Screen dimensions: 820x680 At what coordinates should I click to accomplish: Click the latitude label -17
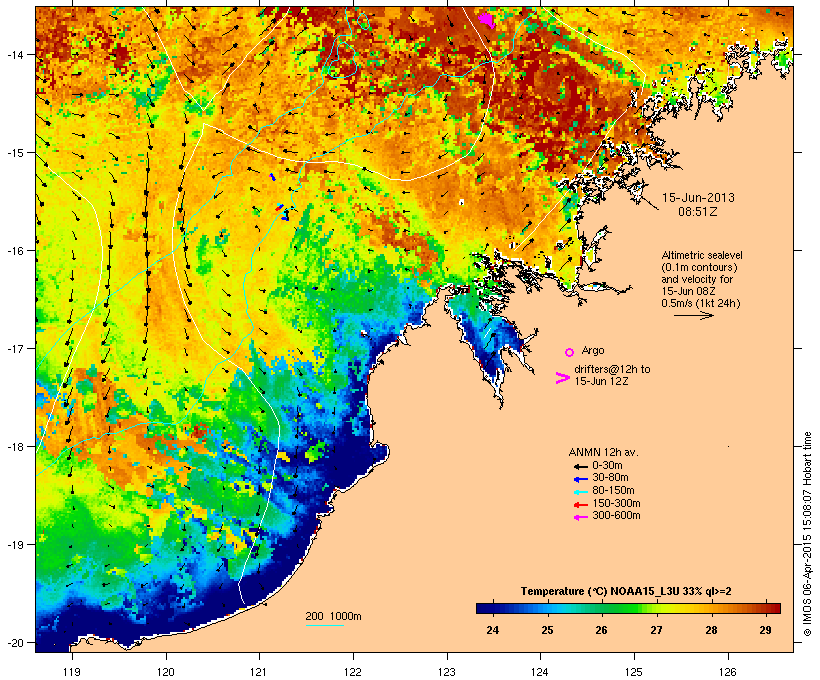pos(14,348)
